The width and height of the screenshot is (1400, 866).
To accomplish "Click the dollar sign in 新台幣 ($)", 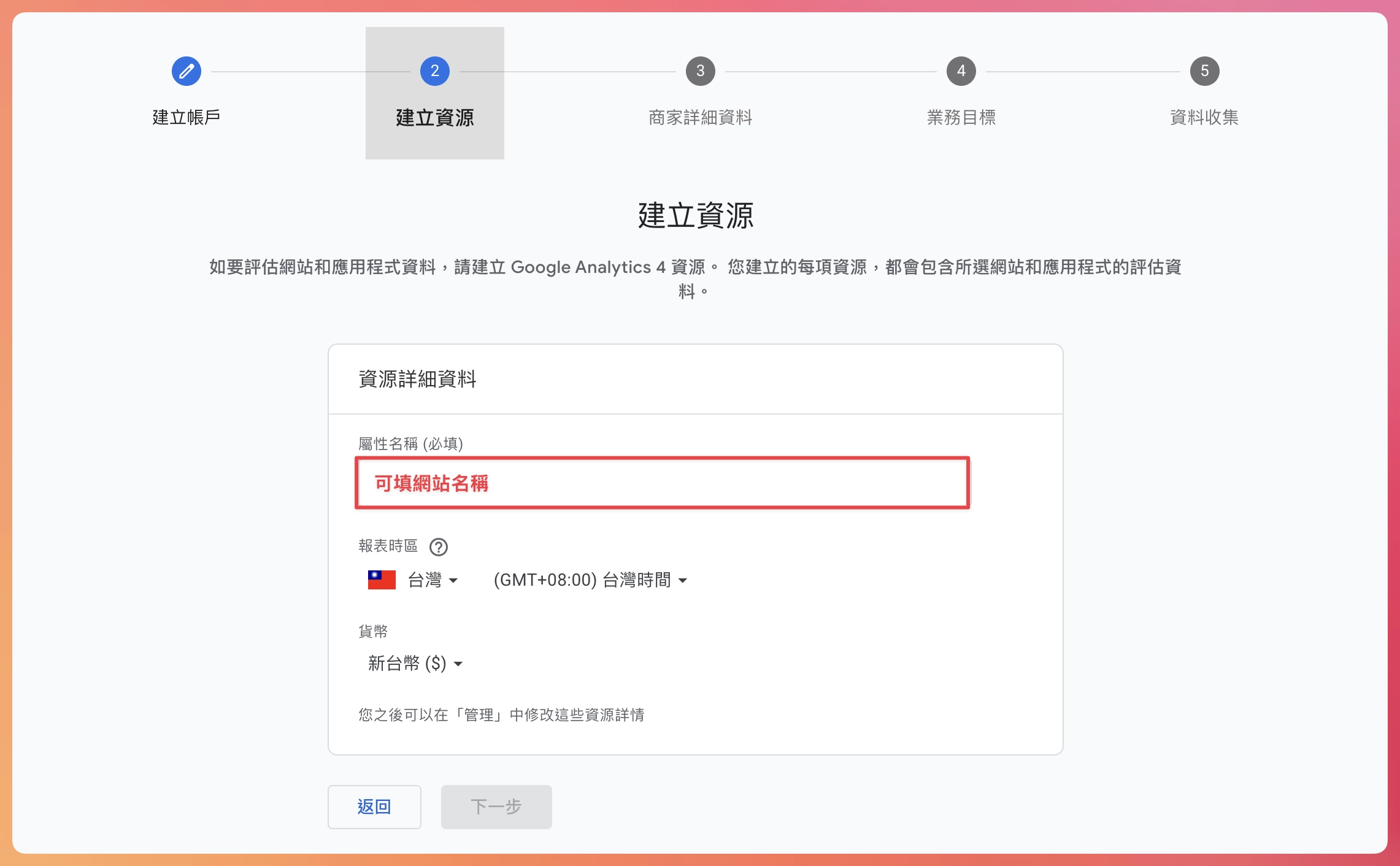I will [x=437, y=663].
